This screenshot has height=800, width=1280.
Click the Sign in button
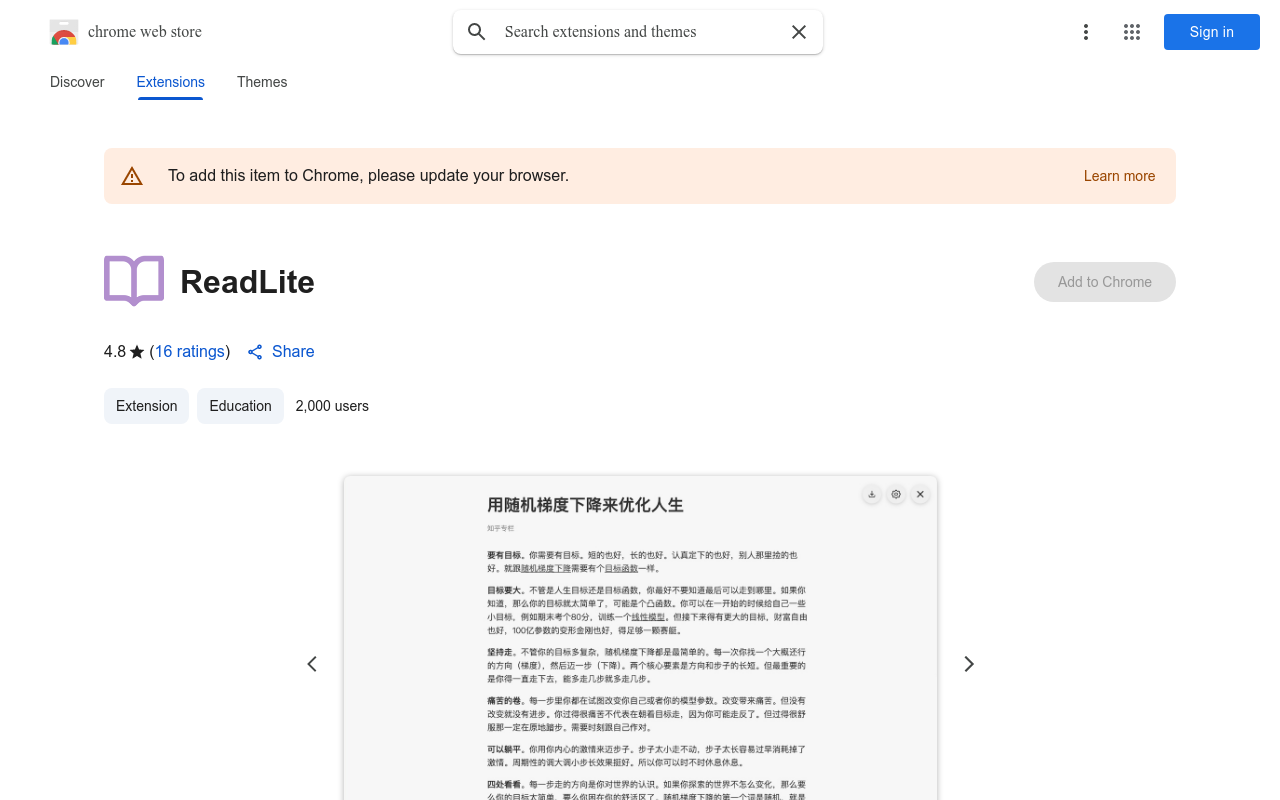click(1212, 32)
